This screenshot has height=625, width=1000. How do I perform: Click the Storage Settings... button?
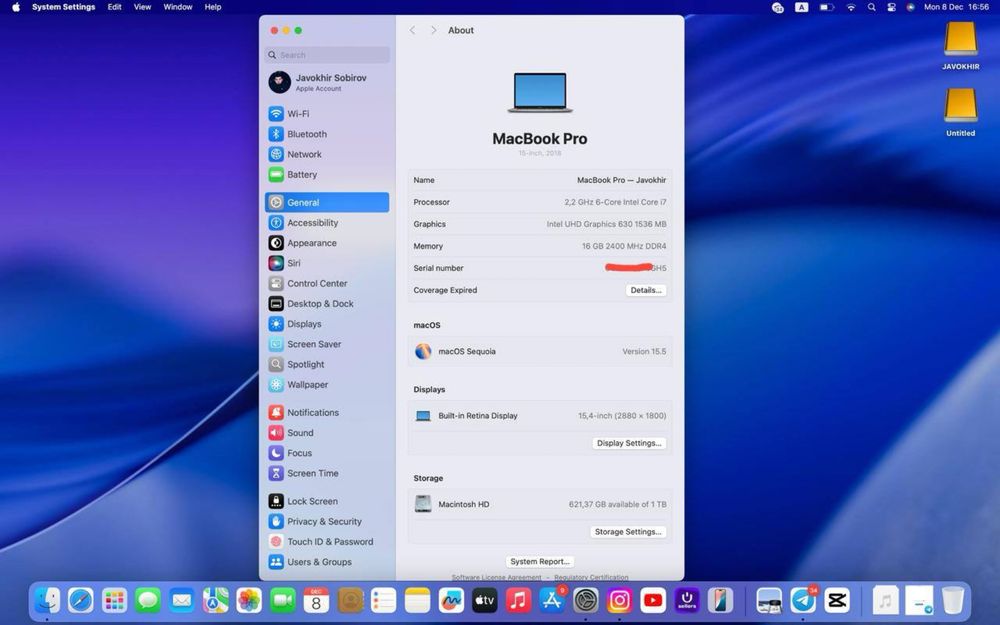coord(628,532)
